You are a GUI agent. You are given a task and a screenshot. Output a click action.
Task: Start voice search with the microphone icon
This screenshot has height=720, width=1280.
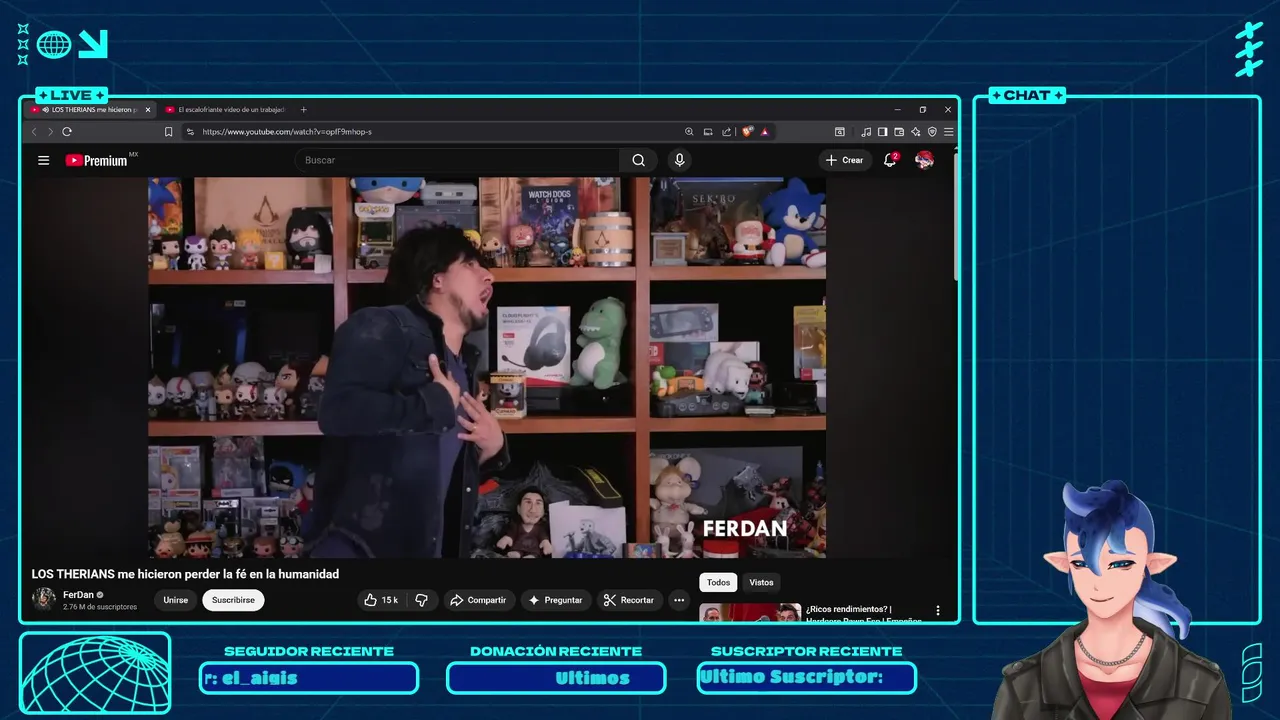[679, 160]
